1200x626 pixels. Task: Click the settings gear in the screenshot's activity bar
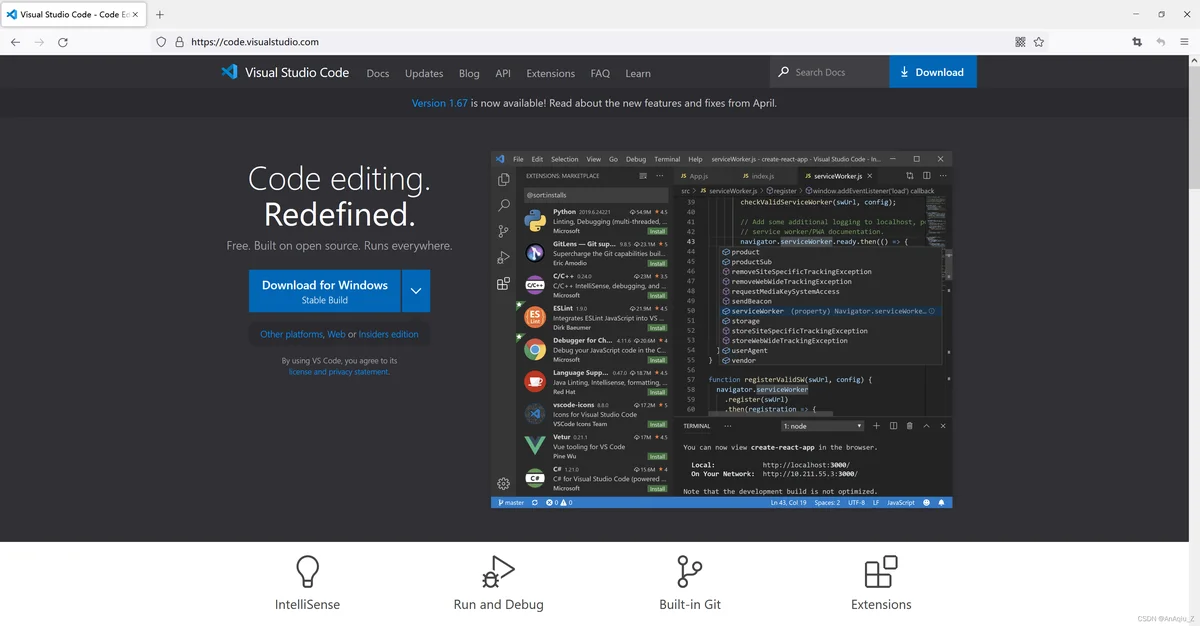coord(504,484)
